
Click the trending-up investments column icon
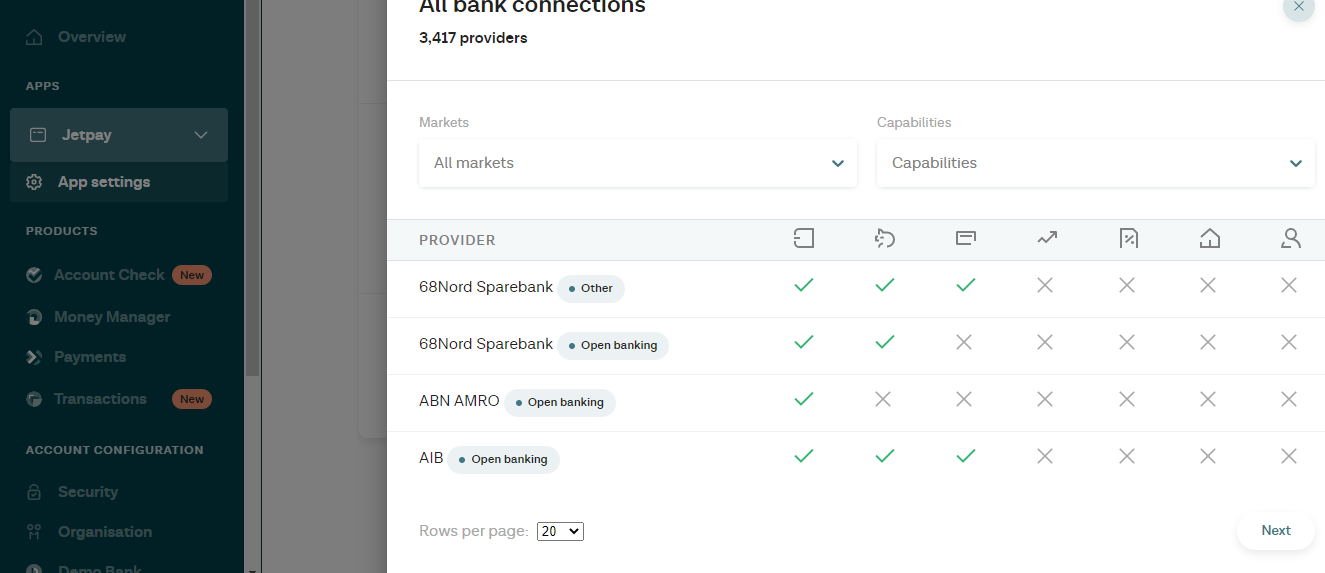1046,238
